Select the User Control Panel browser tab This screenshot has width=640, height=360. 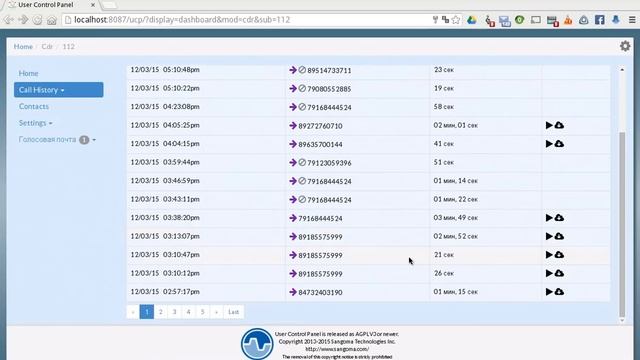click(46, 5)
